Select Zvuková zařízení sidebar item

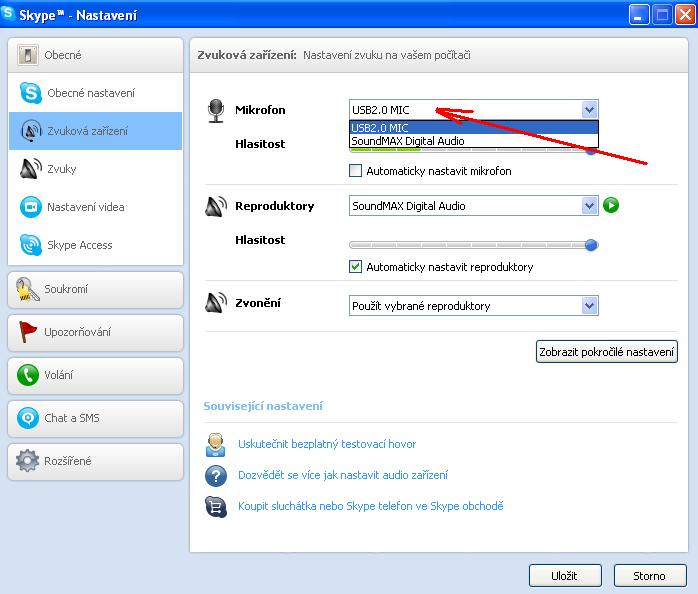[95, 131]
